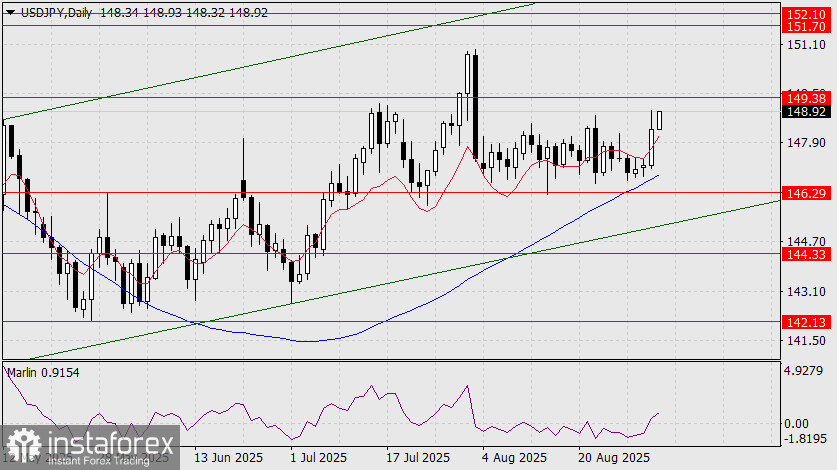
Task: Click the 1 Jul 2025 date label
Action: 319,458
